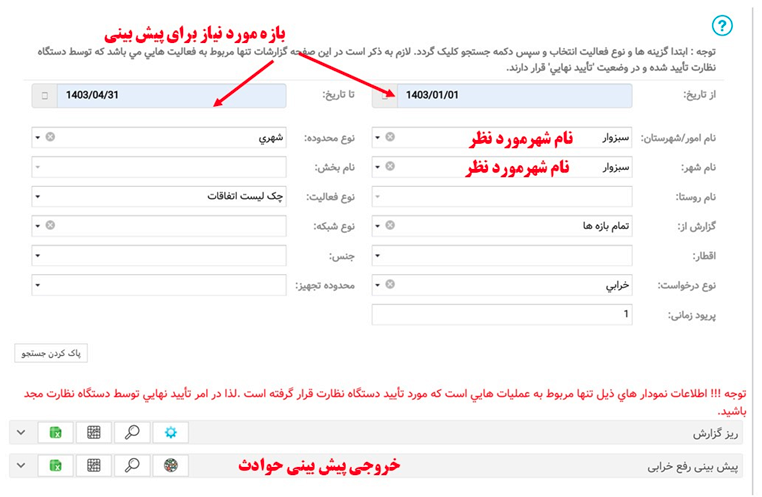The height and width of the screenshot is (497, 762).
Task: Clear the نوع محدوده selection (شهري)
Action: coord(50,138)
